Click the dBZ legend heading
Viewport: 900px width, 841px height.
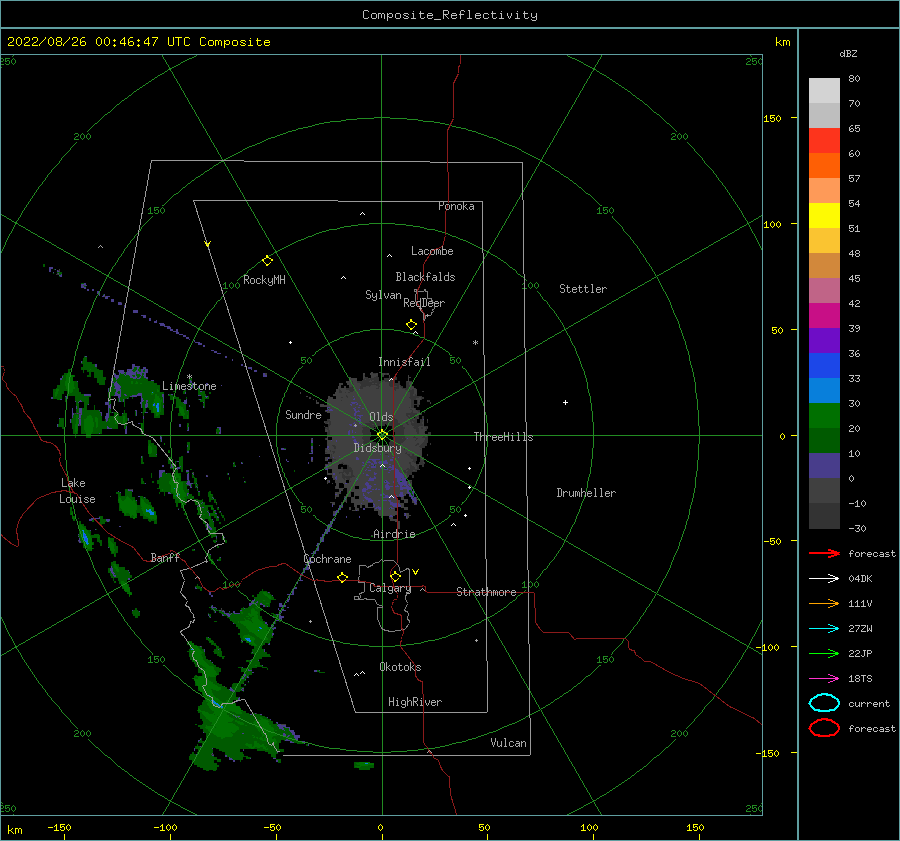pyautogui.click(x=848, y=54)
